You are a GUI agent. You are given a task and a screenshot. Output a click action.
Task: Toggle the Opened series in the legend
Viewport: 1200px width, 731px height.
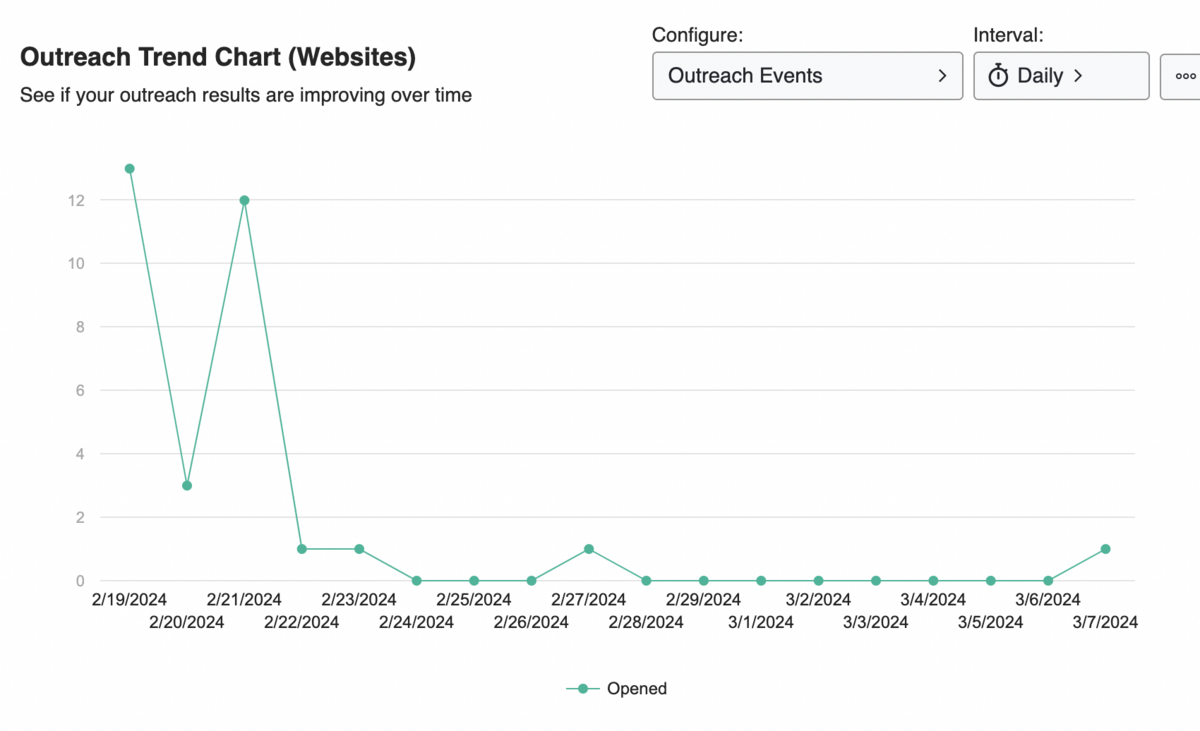click(x=637, y=688)
